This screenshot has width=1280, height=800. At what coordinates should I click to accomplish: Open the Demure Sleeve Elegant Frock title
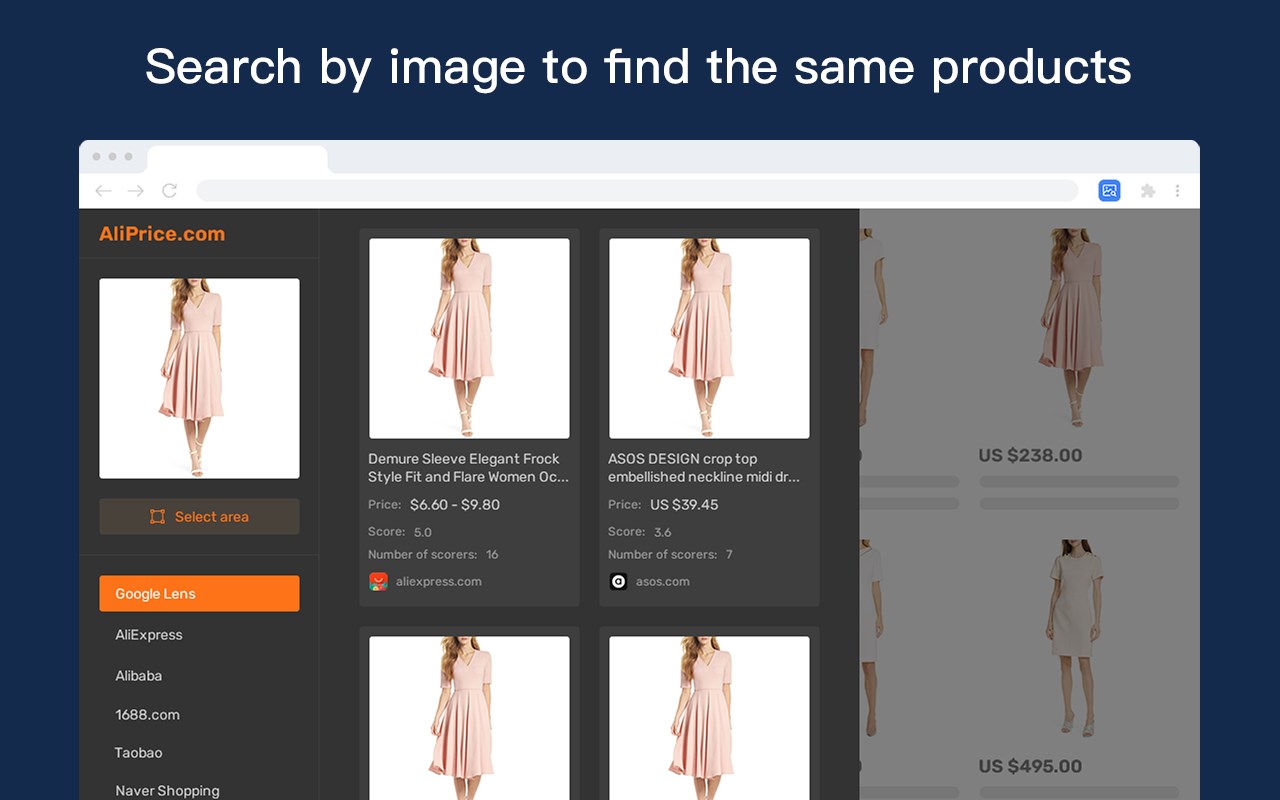click(468, 468)
